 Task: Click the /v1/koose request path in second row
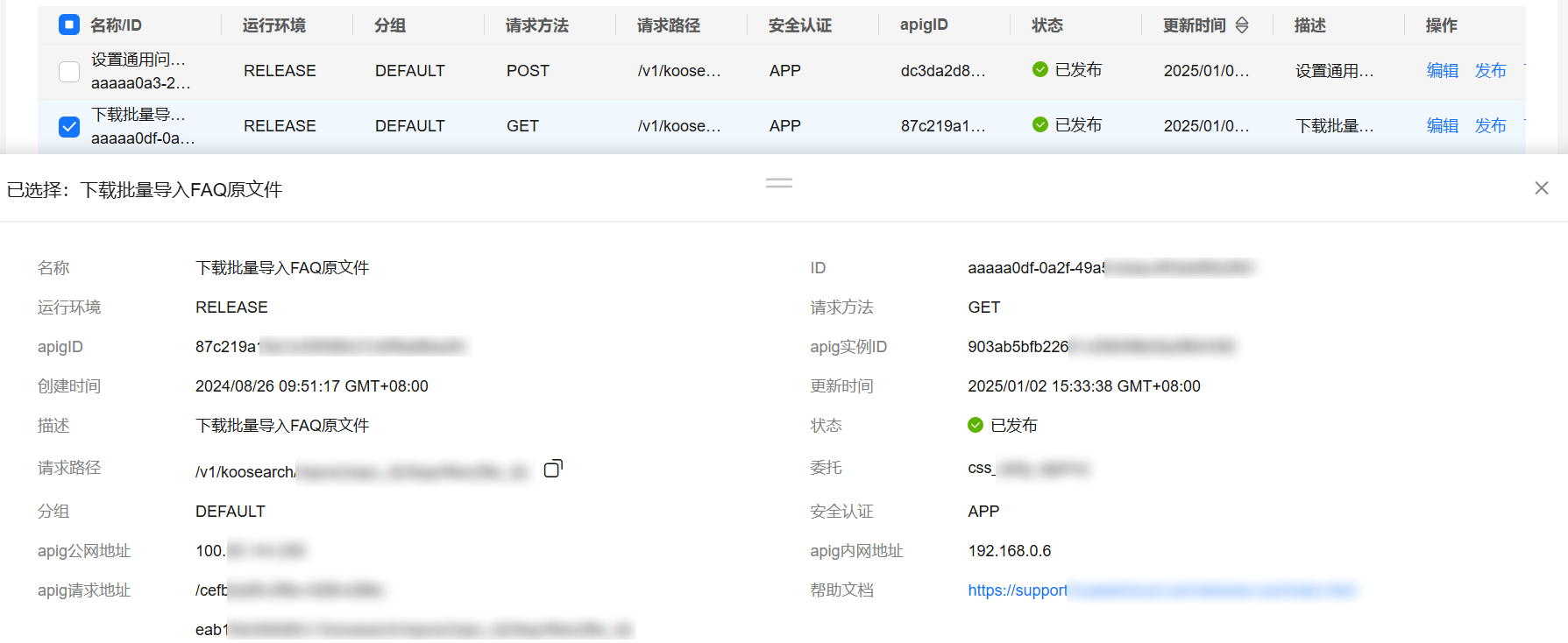678,126
